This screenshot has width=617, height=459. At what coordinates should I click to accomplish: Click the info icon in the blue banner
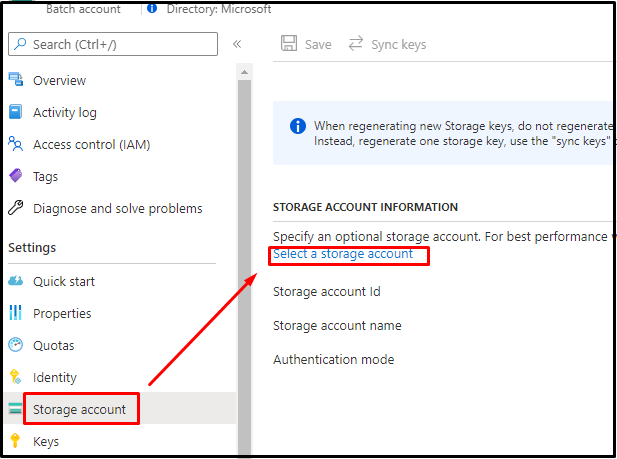297,126
